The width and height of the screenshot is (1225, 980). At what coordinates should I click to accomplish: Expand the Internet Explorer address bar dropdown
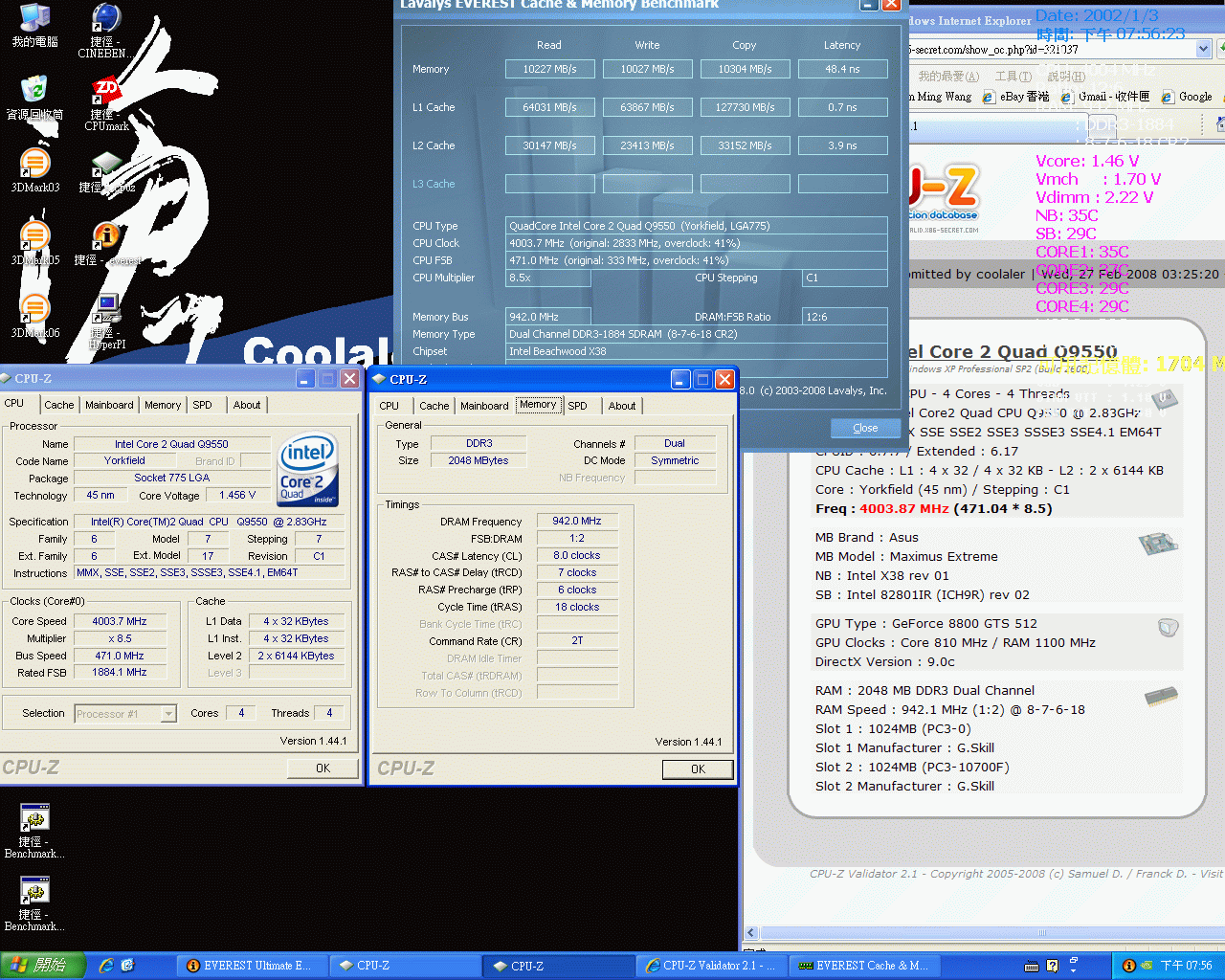pyautogui.click(x=1204, y=48)
